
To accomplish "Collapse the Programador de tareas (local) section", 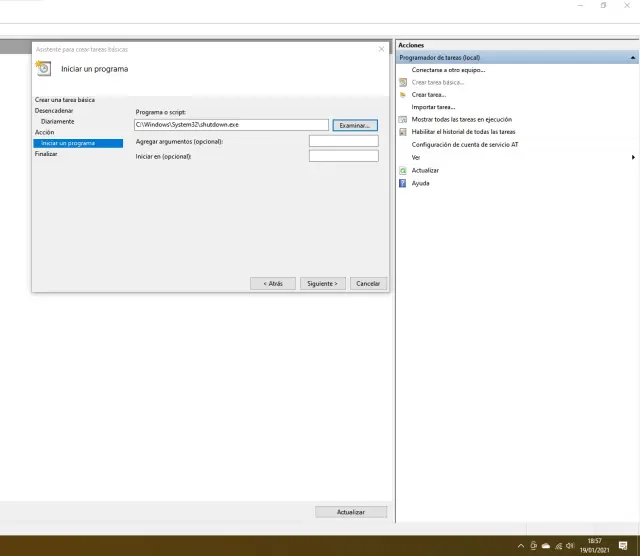I will pyautogui.click(x=633, y=58).
